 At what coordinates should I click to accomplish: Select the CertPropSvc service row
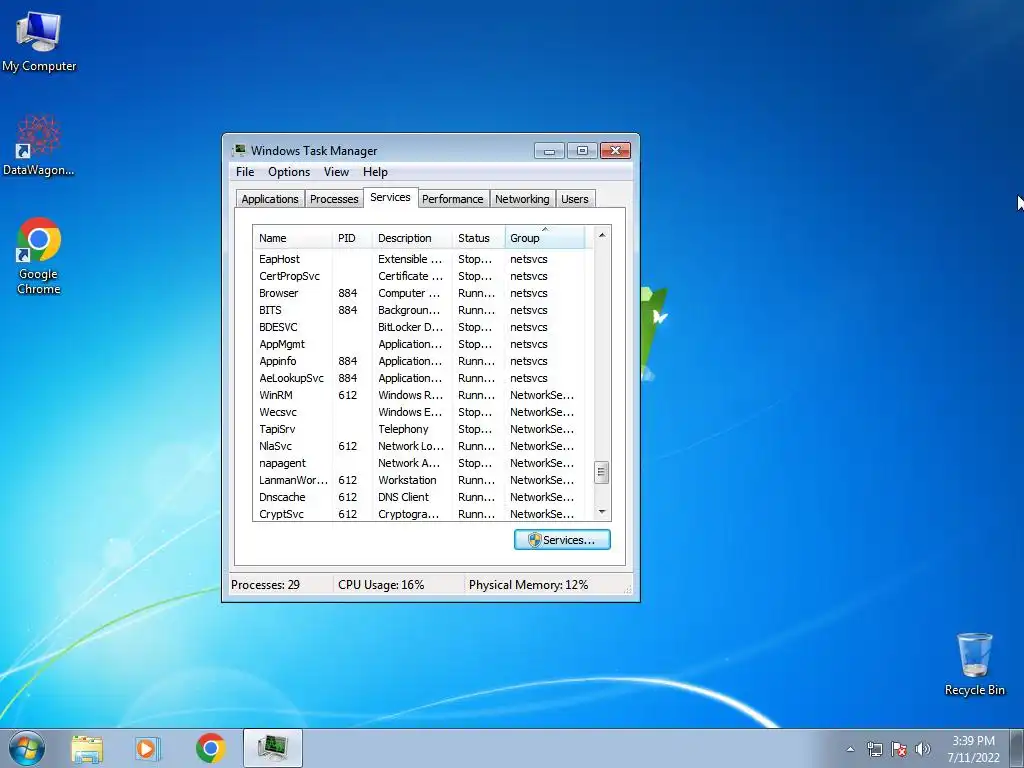click(x=419, y=276)
